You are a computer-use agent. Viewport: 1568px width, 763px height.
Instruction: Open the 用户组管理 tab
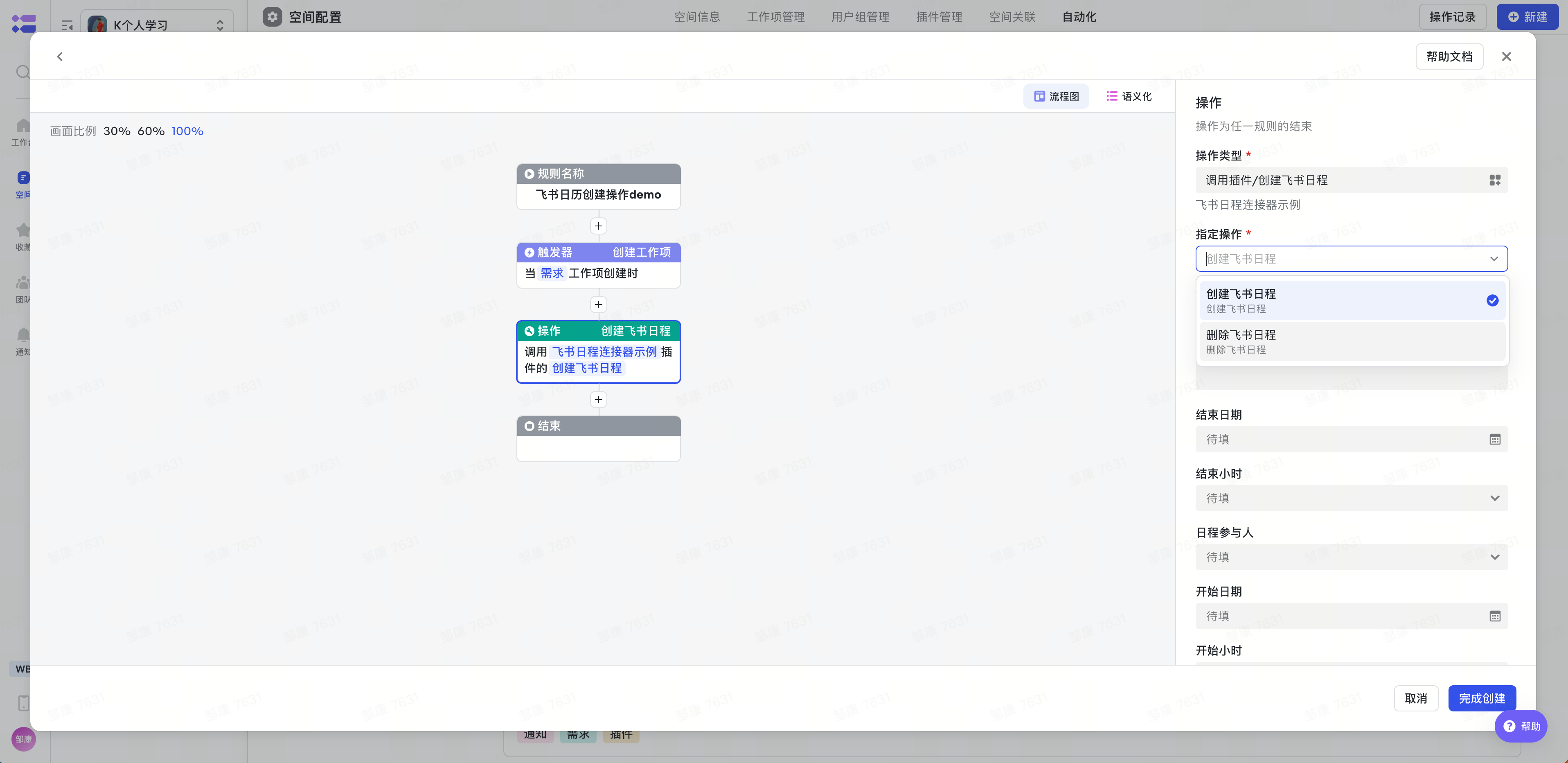[860, 17]
